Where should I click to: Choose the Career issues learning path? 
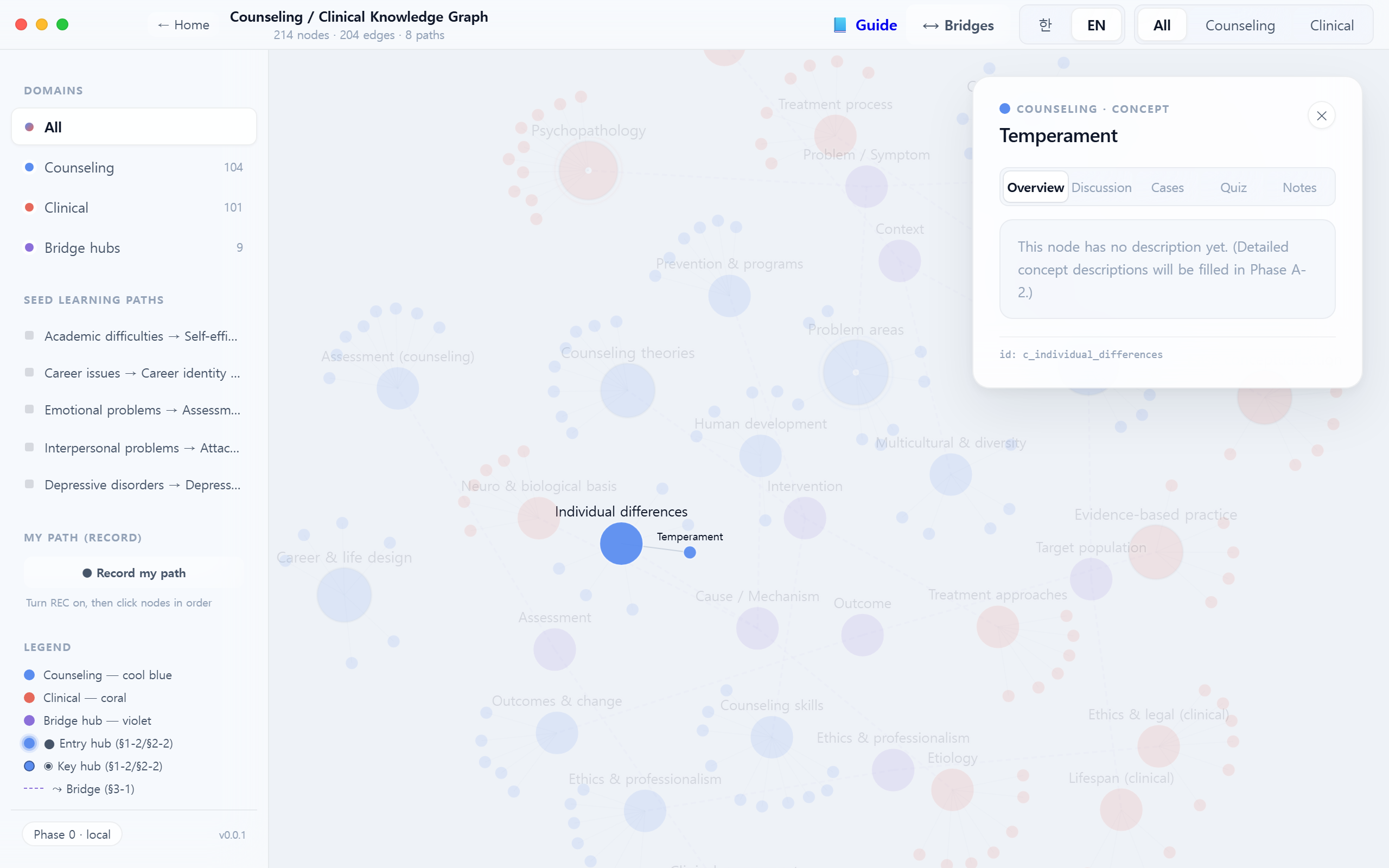coord(133,373)
